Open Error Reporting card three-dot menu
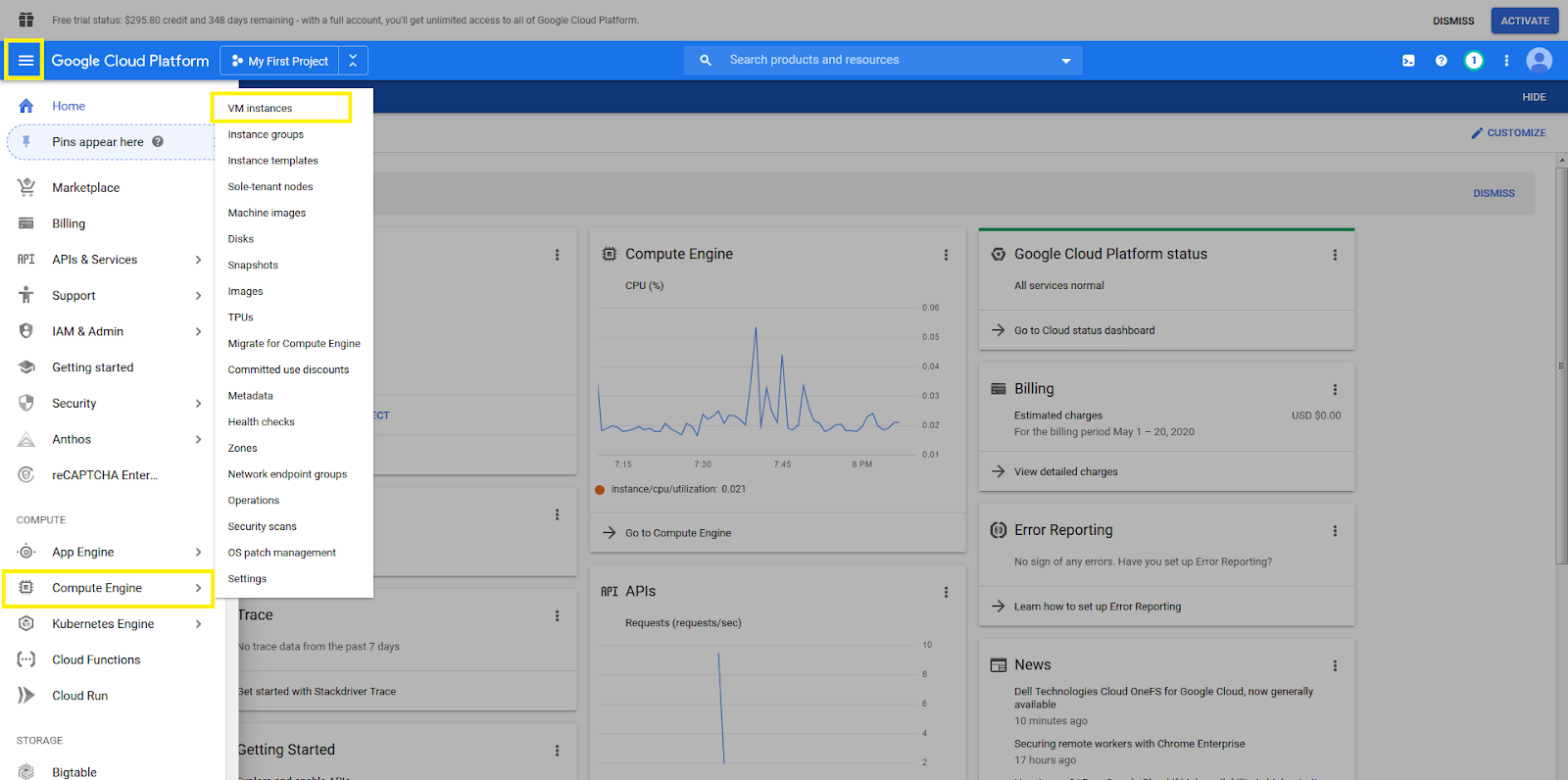Image resolution: width=1568 pixels, height=780 pixels. point(1335,530)
